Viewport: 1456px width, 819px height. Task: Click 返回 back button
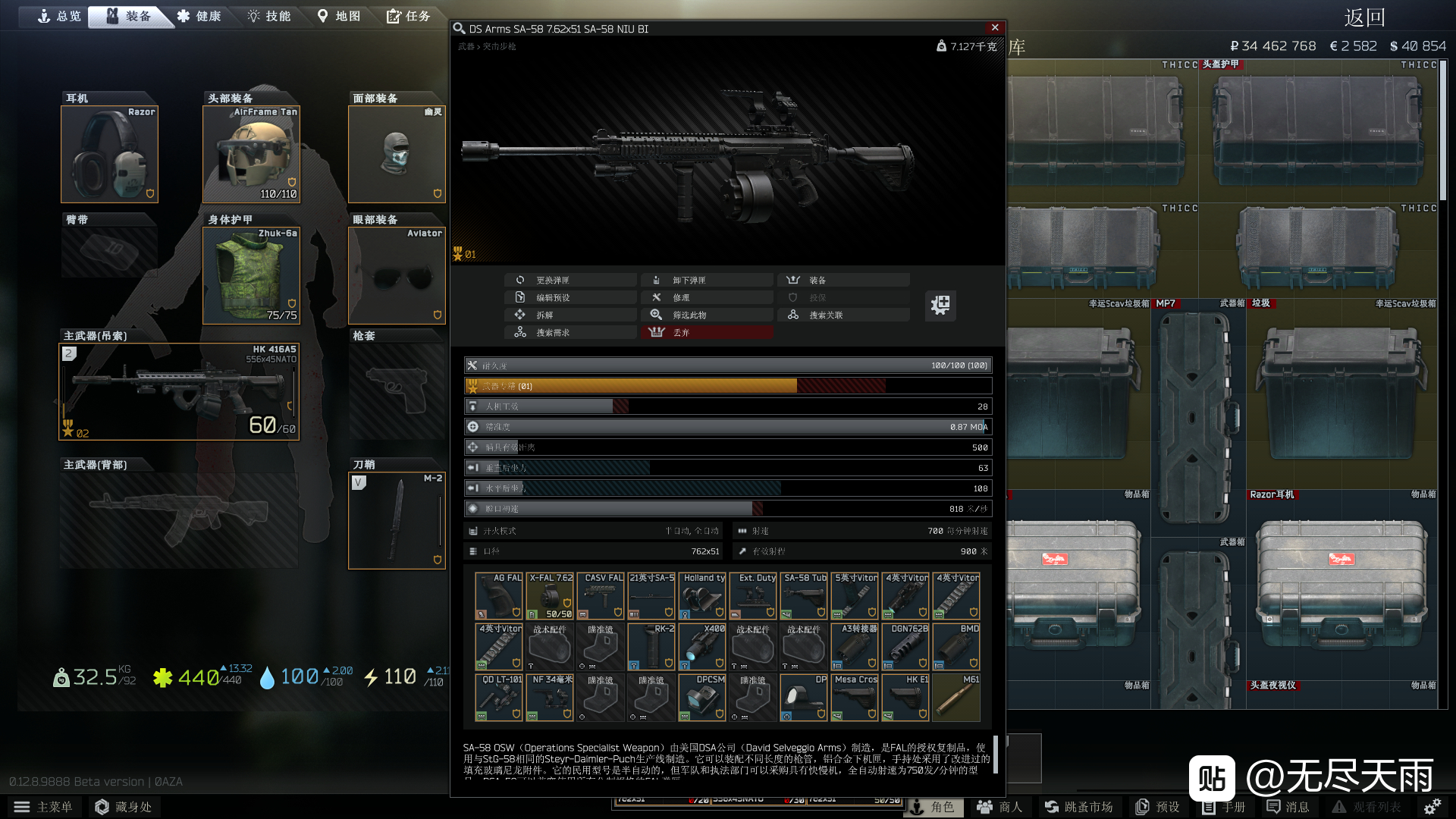point(1365,17)
